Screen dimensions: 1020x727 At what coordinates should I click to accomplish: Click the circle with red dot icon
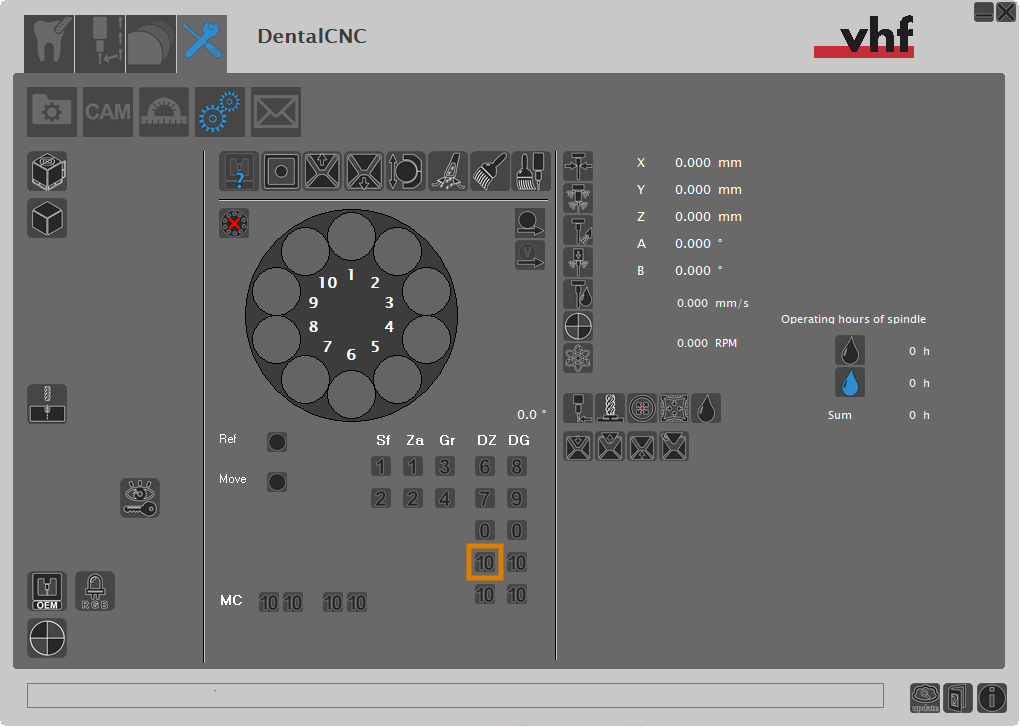click(641, 408)
